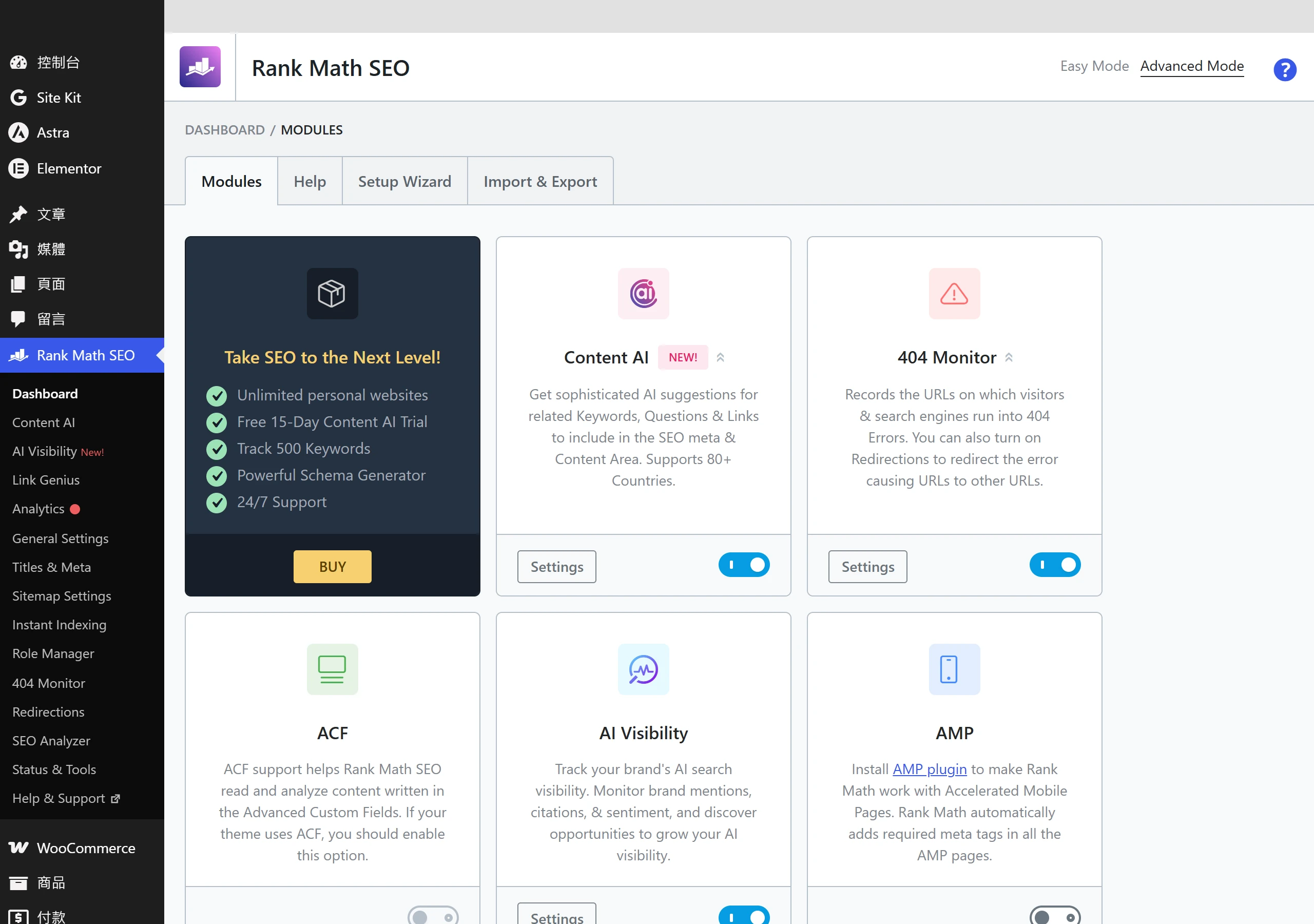
Task: Click the yellow BUY button
Action: (x=332, y=566)
